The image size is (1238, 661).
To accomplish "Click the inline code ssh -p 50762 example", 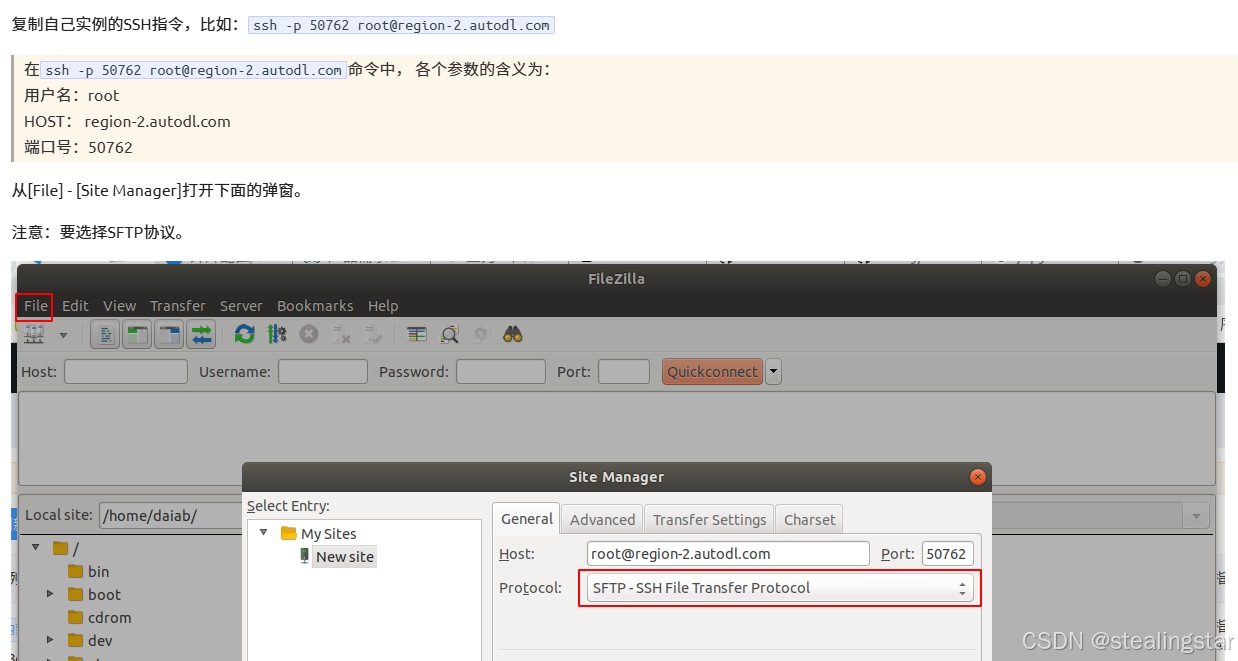I will tap(401, 25).
